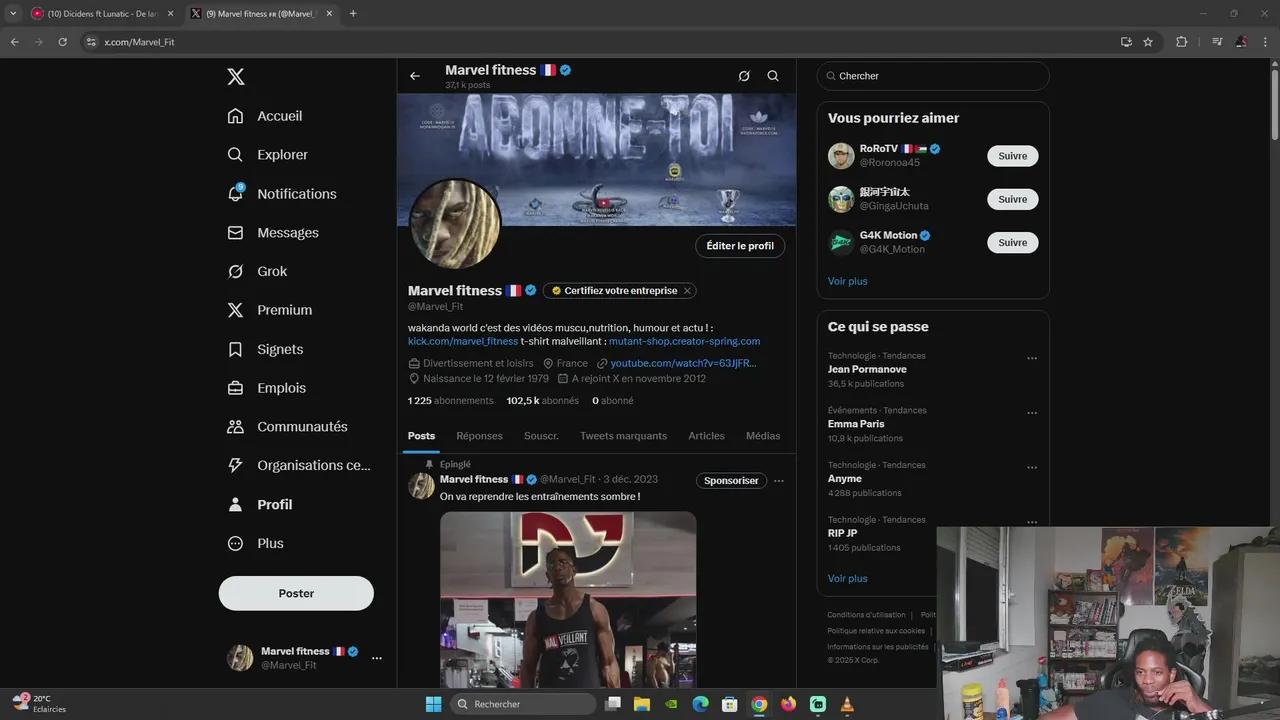Select the Posts tab
Viewport: 1280px width, 720px height.
422,436
